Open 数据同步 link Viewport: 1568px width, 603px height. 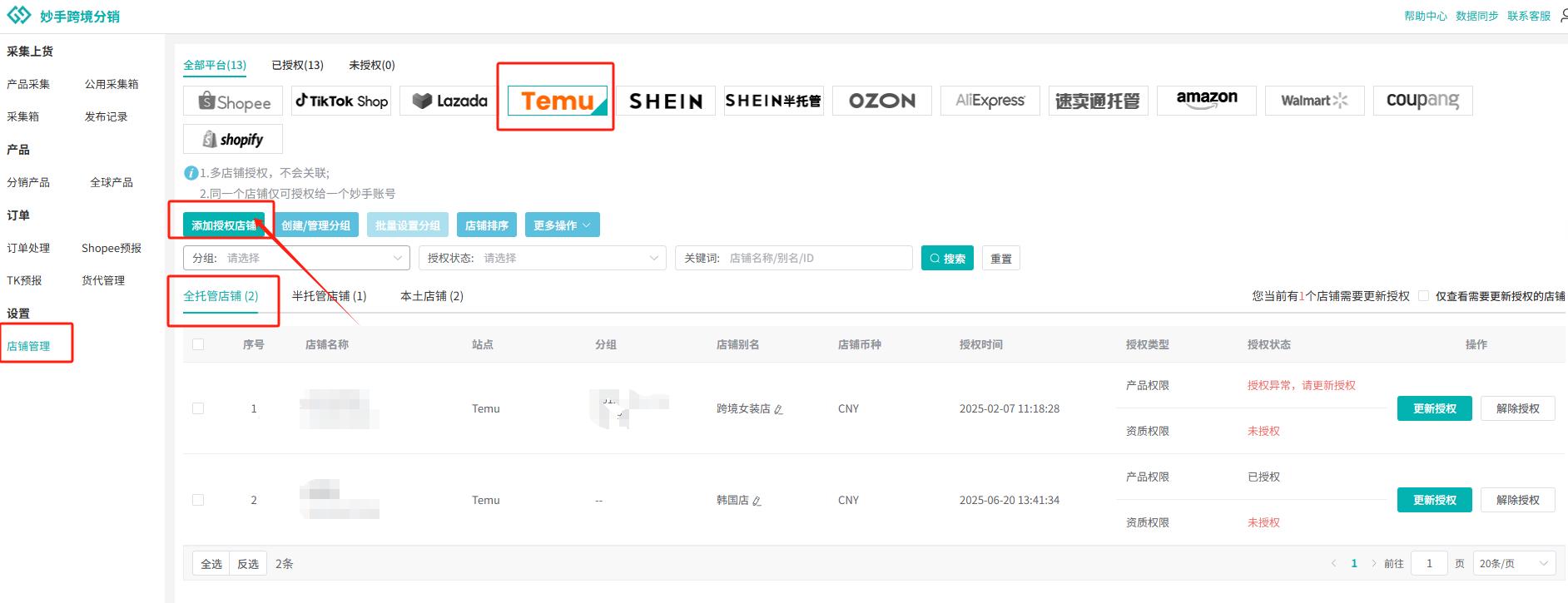1477,16
